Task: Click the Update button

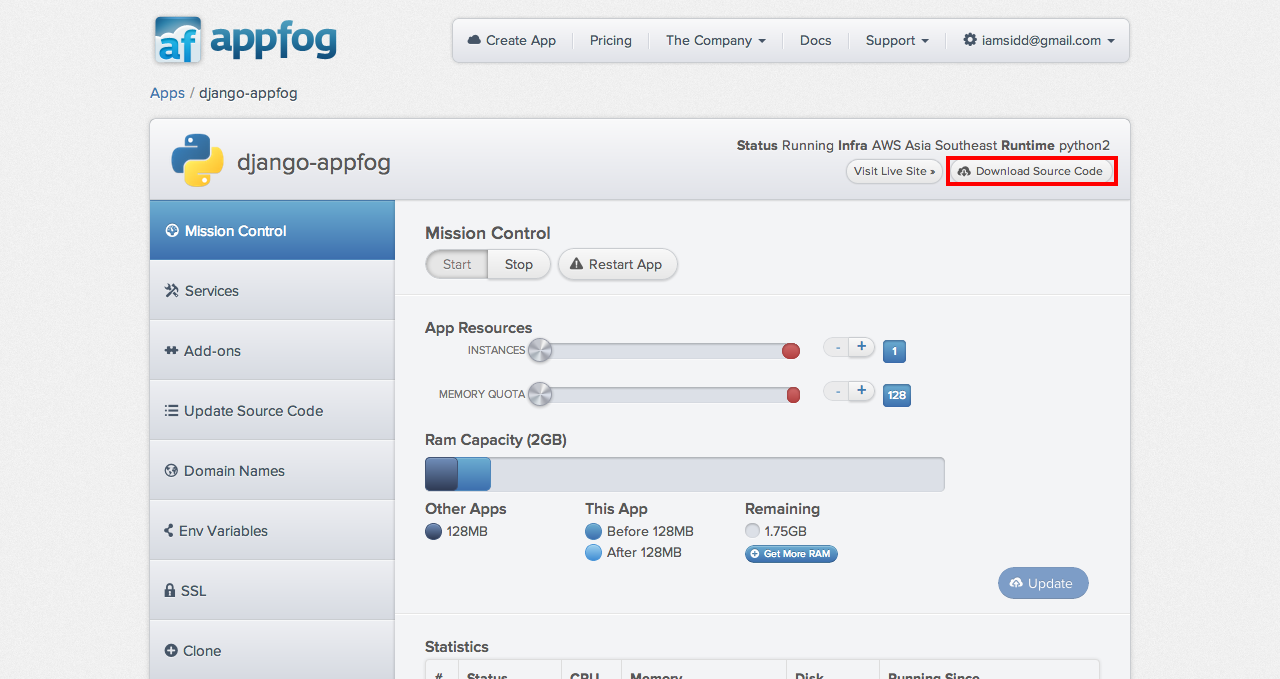Action: 1043,583
